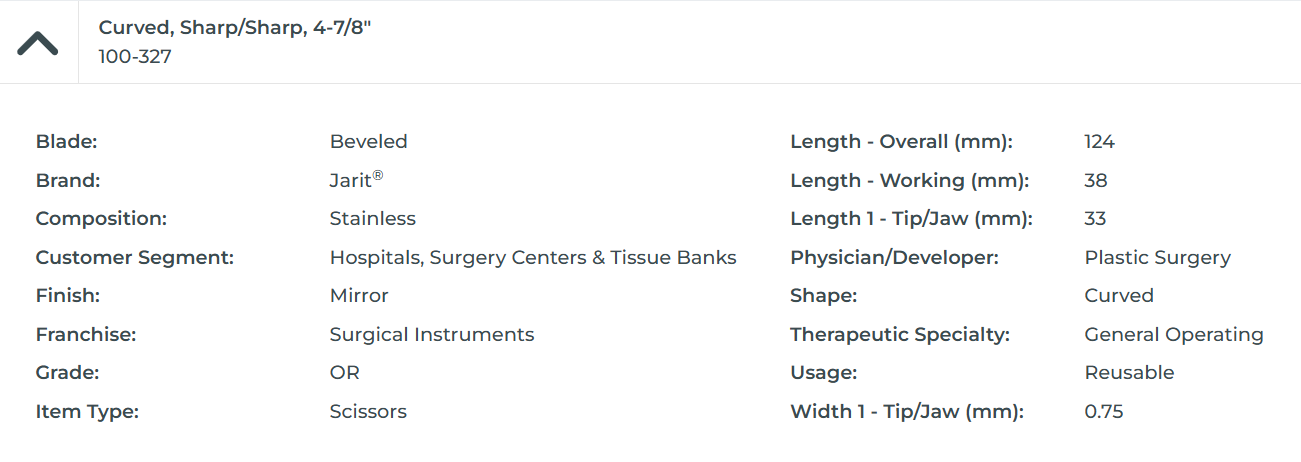
Task: Click the working length value 38
Action: pos(1096,181)
